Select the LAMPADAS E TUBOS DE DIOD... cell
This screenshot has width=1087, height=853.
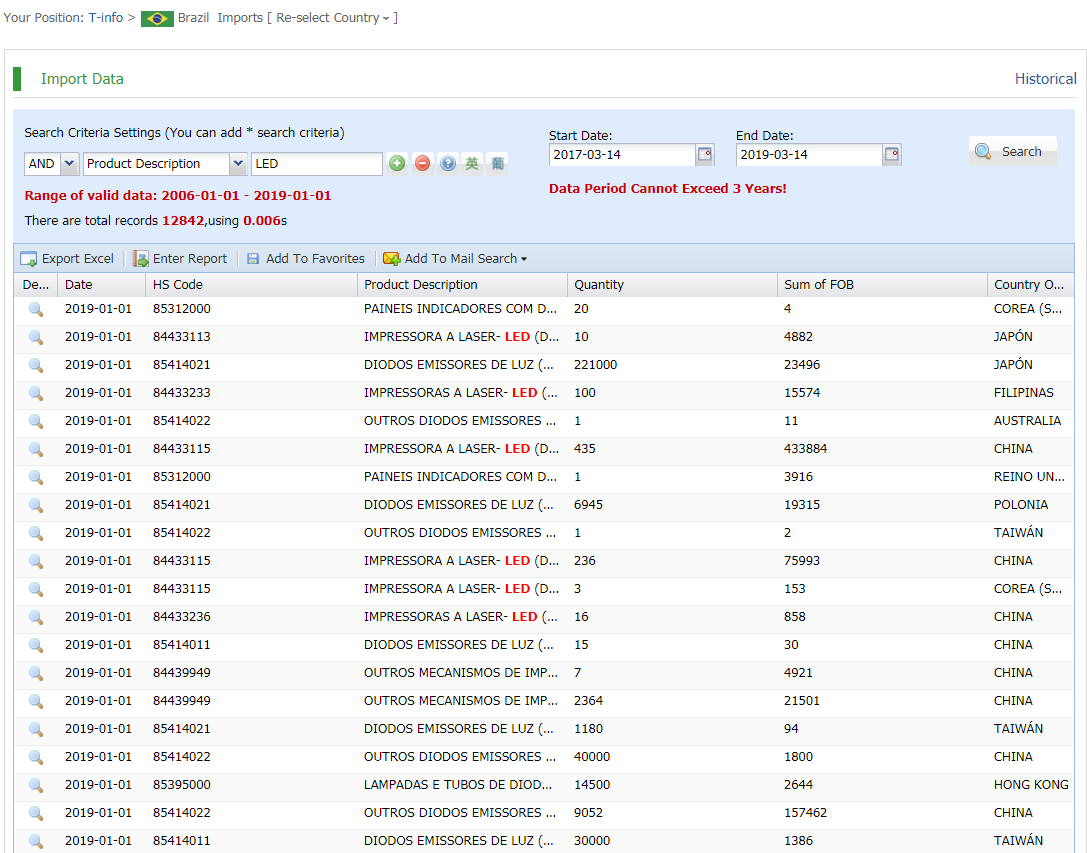pos(458,784)
